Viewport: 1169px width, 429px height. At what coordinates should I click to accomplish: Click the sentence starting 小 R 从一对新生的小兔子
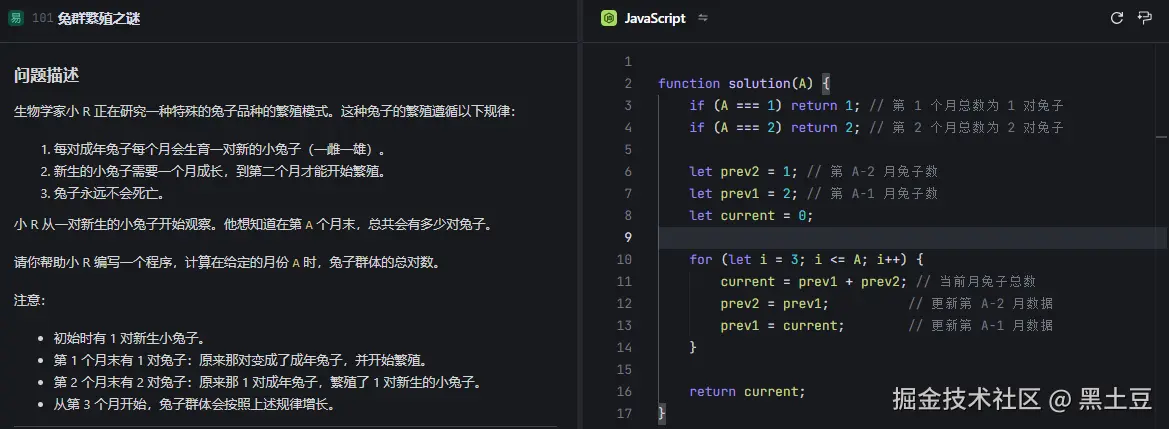253,224
